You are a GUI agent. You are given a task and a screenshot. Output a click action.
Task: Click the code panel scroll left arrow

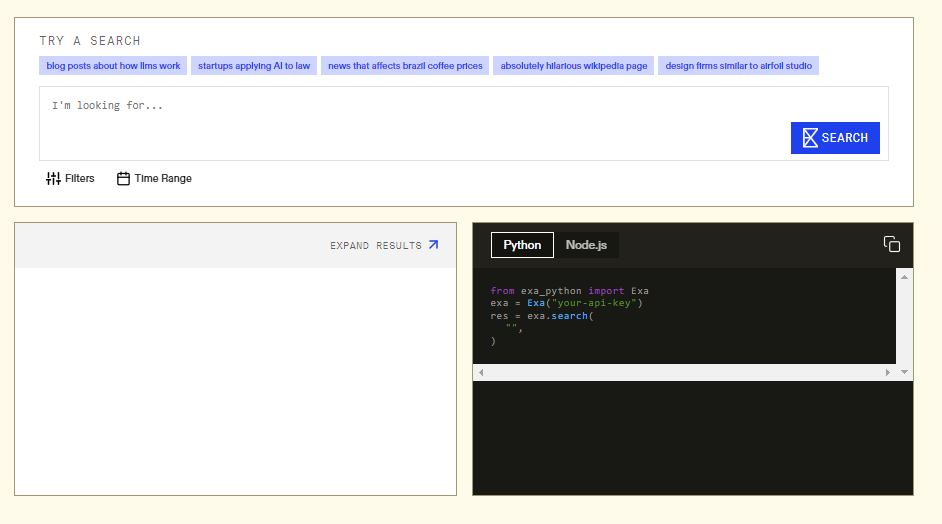[x=481, y=373]
